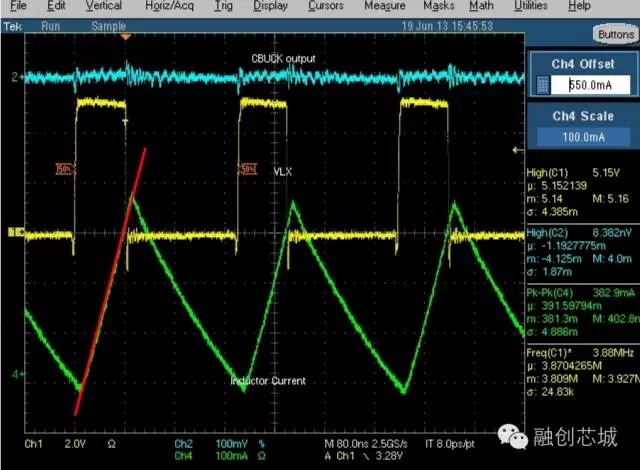Image resolution: width=640 pixels, height=470 pixels.
Task: Open the Utilities menu
Action: pyautogui.click(x=531, y=6)
